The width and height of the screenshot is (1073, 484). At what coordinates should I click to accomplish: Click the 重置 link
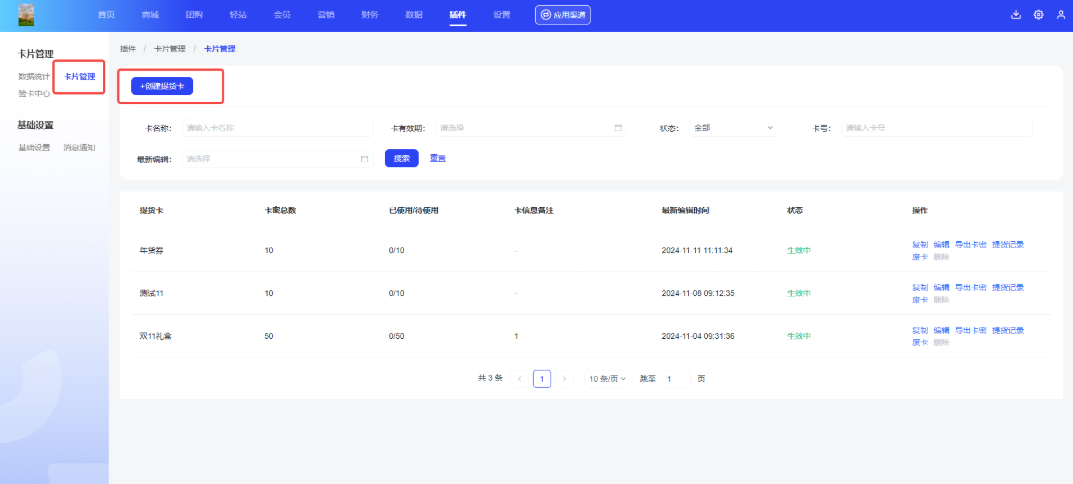438,158
